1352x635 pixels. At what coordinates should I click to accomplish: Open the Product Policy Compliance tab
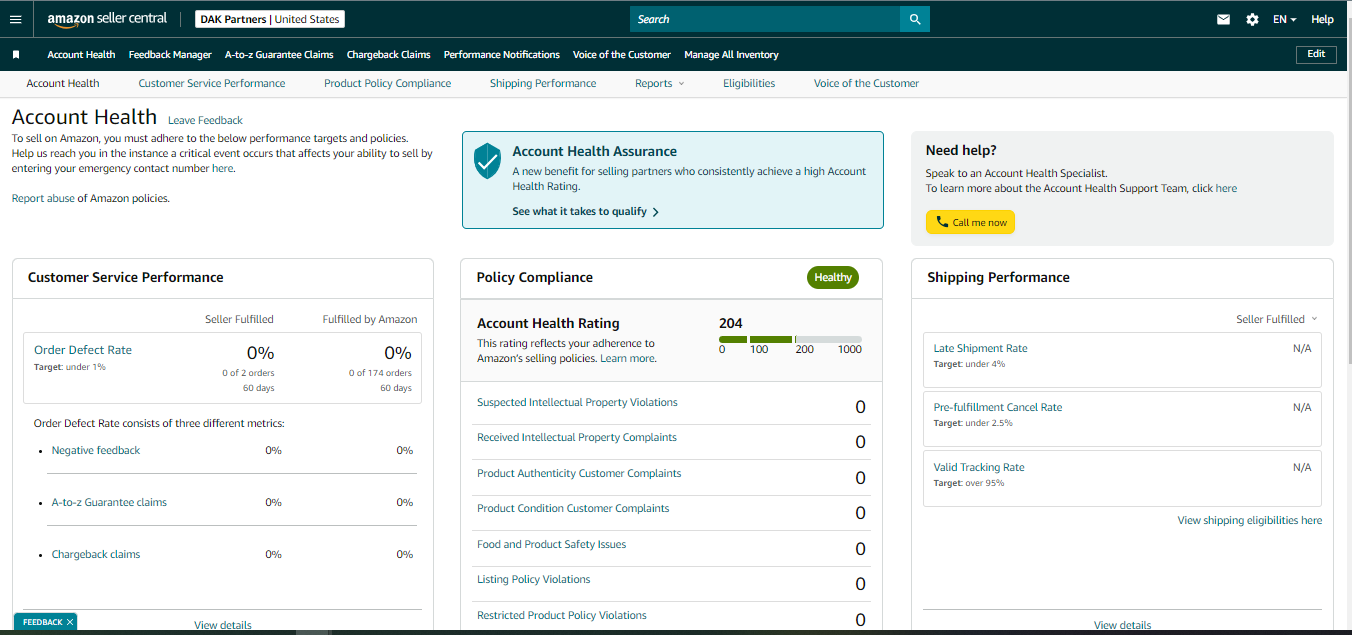pos(387,84)
